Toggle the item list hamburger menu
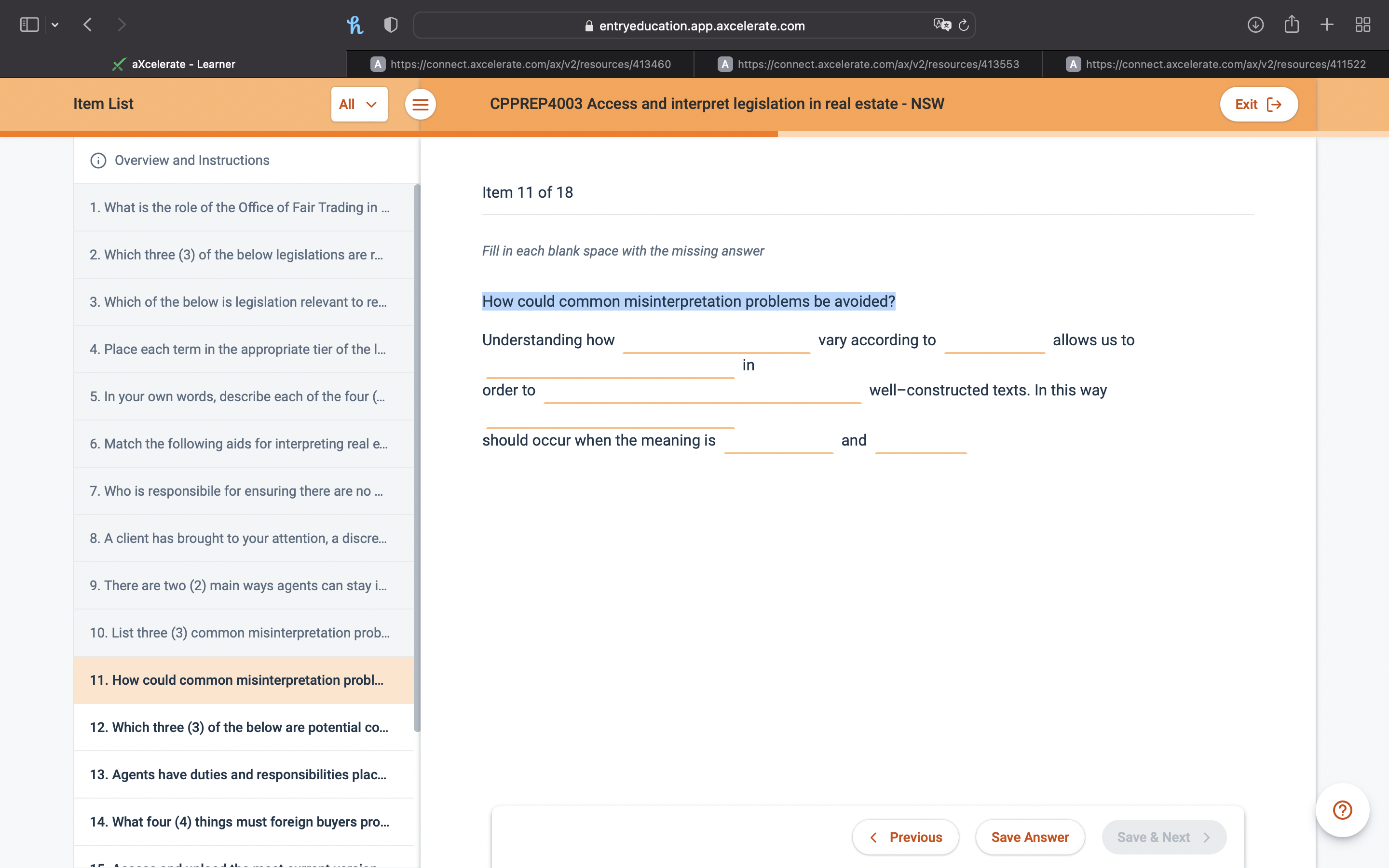Image resolution: width=1389 pixels, height=868 pixels. (420, 105)
